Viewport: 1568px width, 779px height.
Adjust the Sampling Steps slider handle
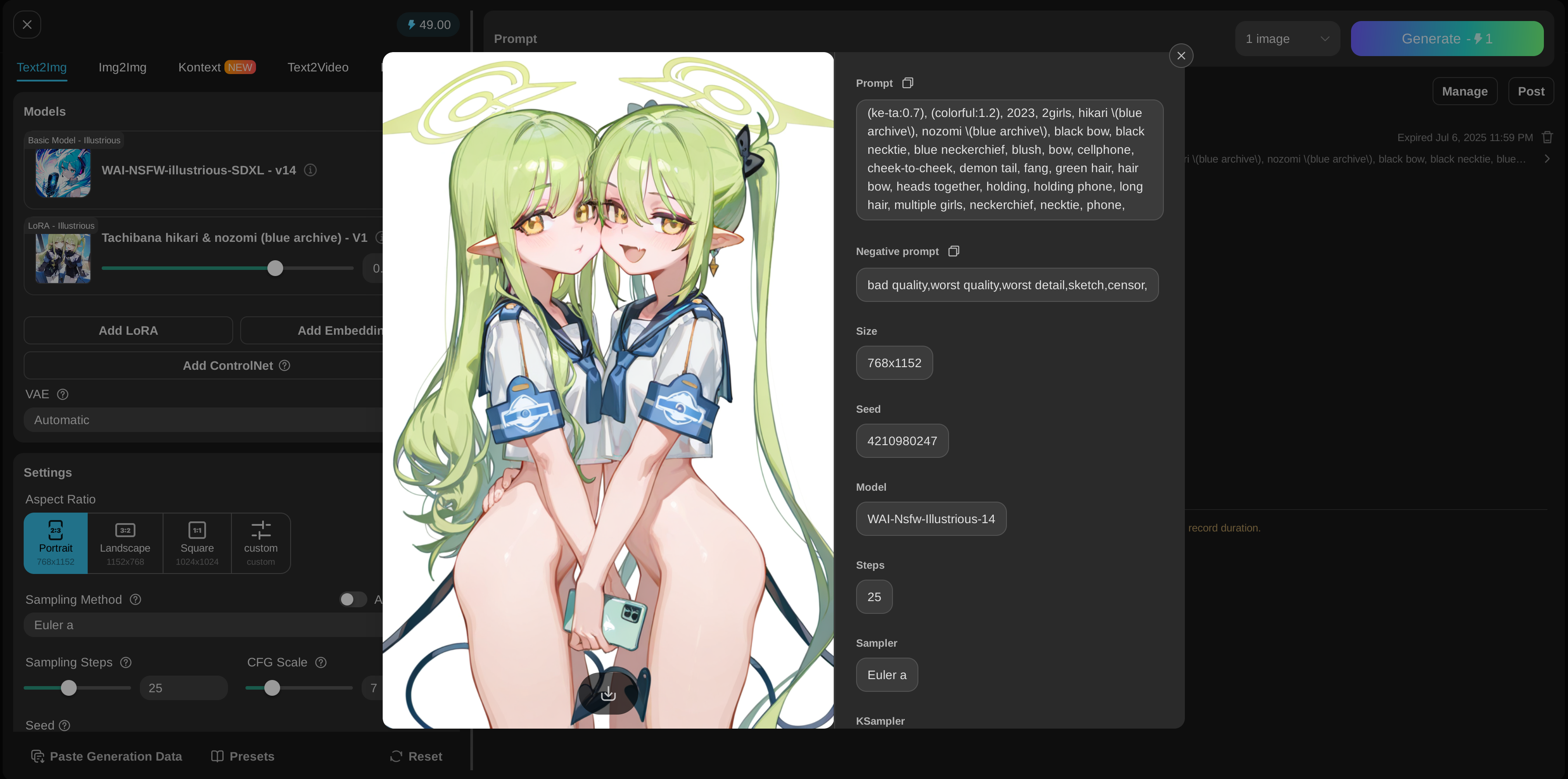[x=69, y=688]
